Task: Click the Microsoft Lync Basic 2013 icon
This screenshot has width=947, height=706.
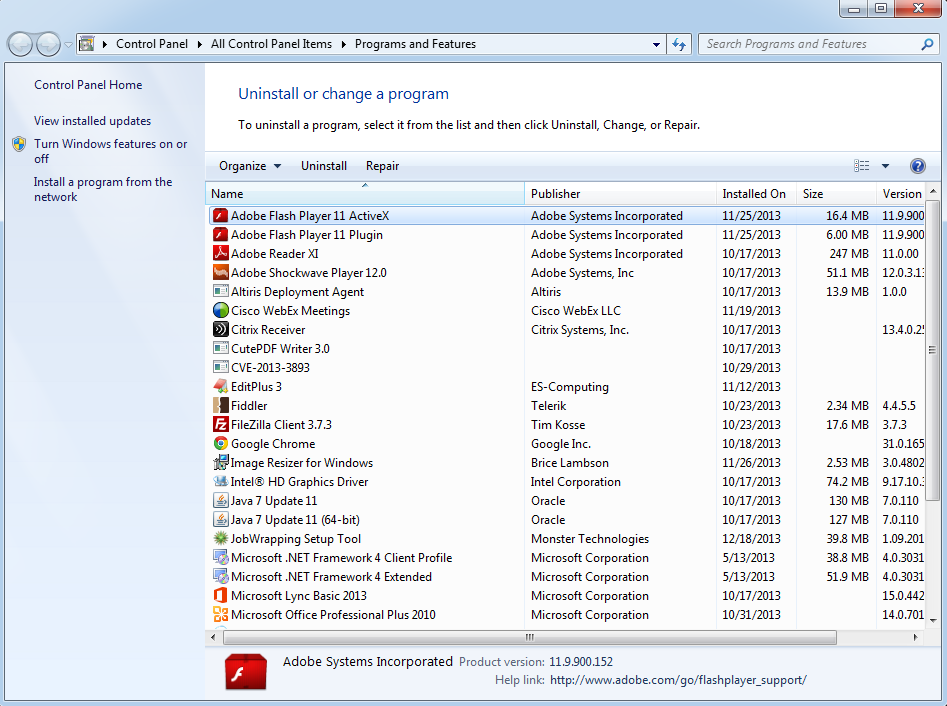Action: pyautogui.click(x=221, y=595)
